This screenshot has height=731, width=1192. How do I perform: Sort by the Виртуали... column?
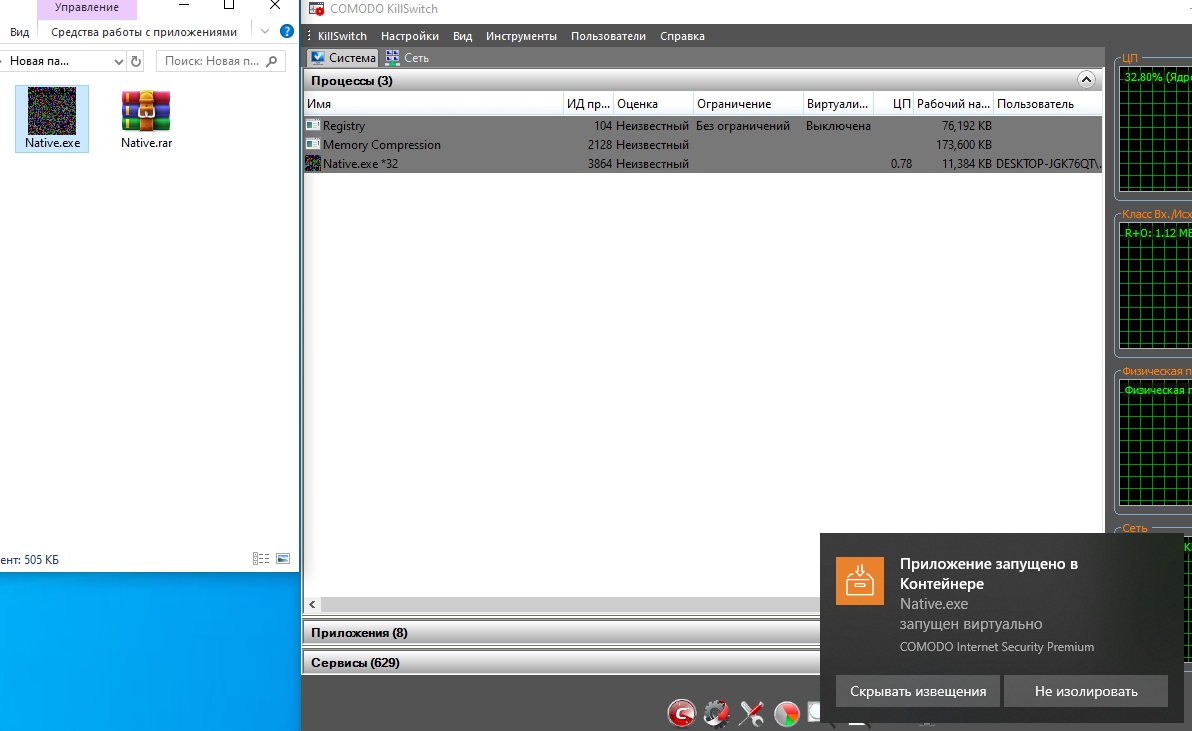pyautogui.click(x=838, y=104)
